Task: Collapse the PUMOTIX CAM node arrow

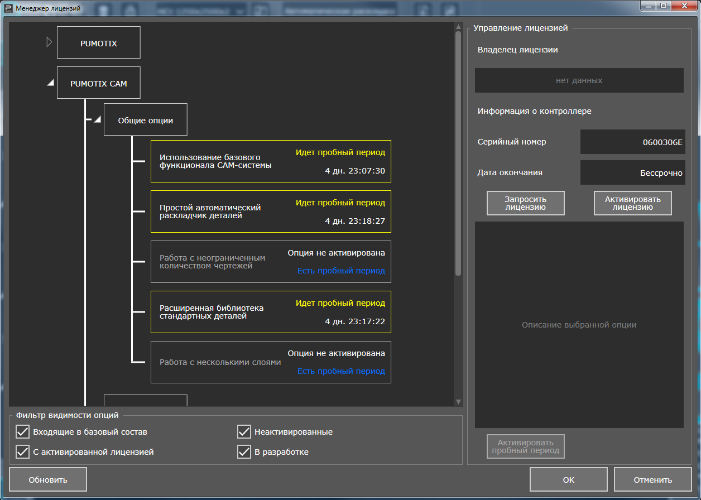Action: point(51,83)
